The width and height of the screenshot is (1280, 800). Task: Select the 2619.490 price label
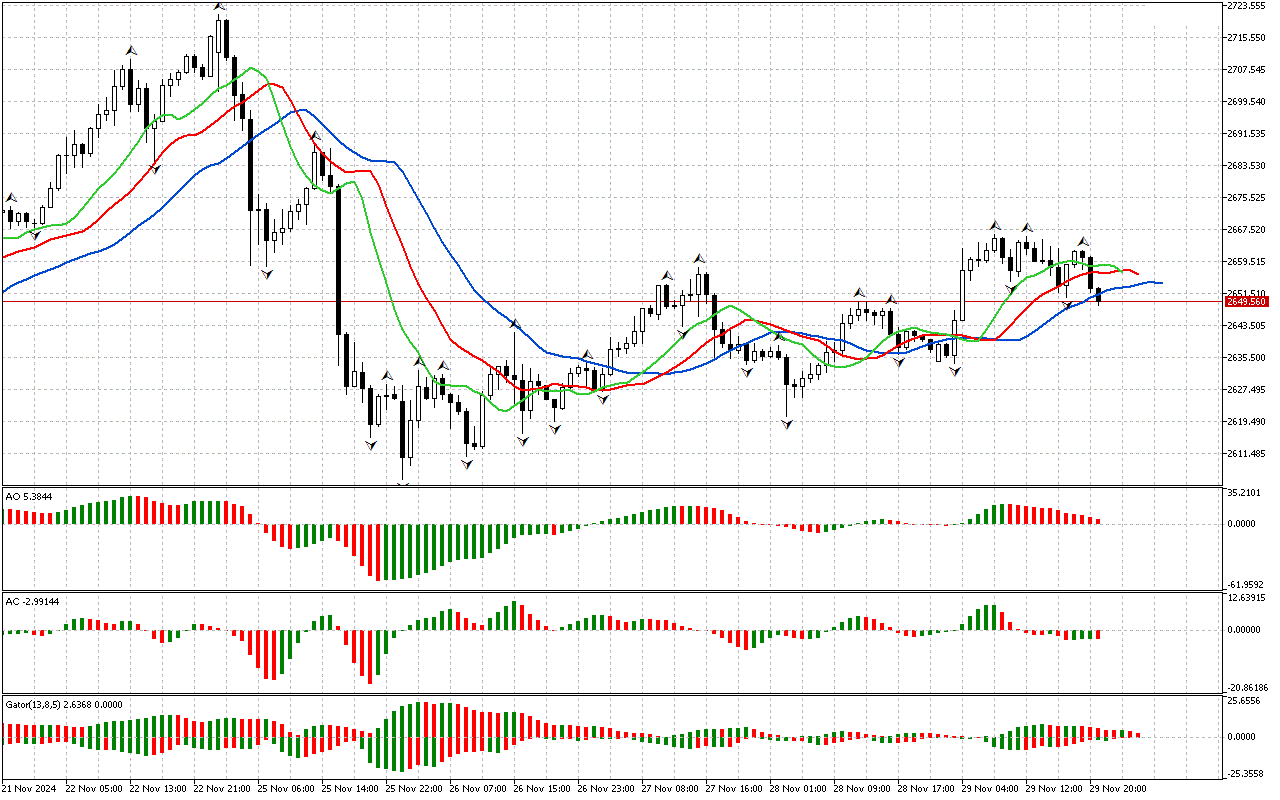click(1246, 422)
